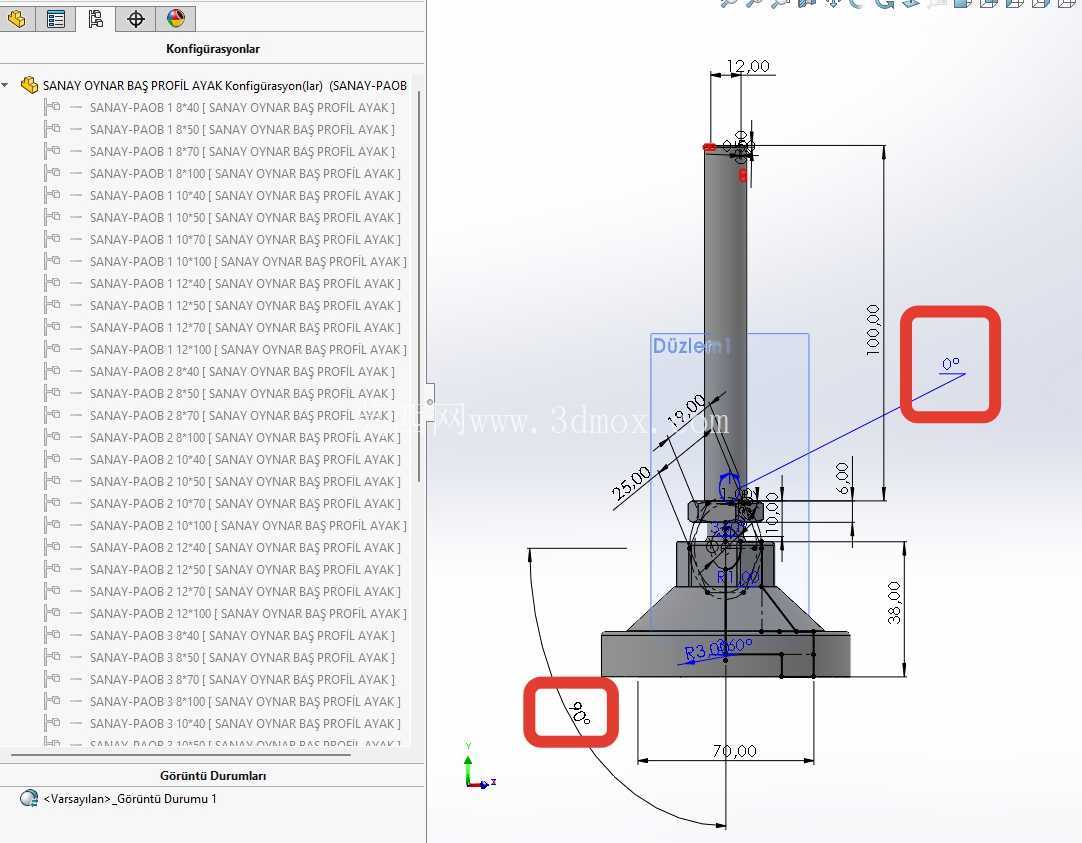The height and width of the screenshot is (843, 1082).
Task: Select the ConfigurationManager tab
Action: point(96,19)
